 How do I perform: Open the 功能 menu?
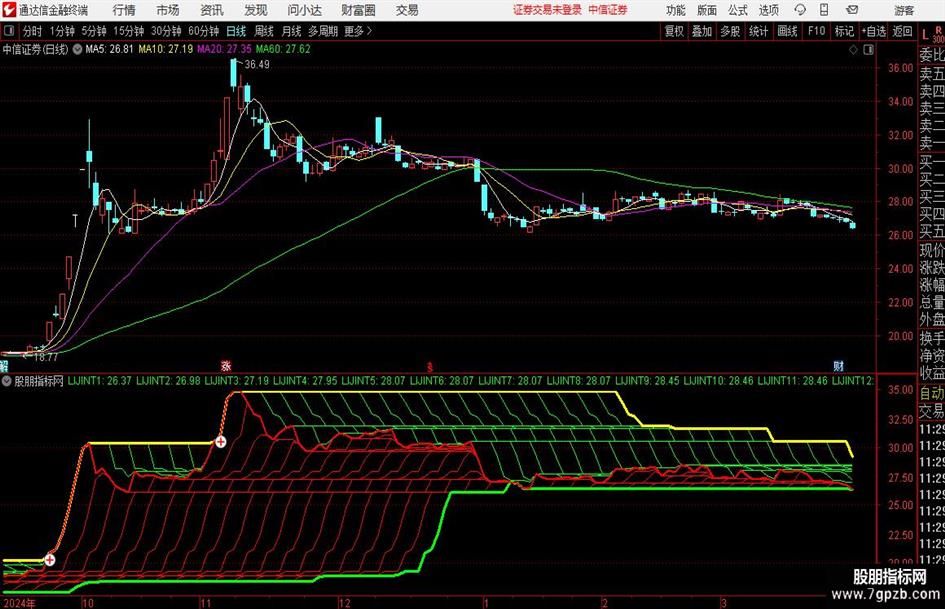point(676,10)
